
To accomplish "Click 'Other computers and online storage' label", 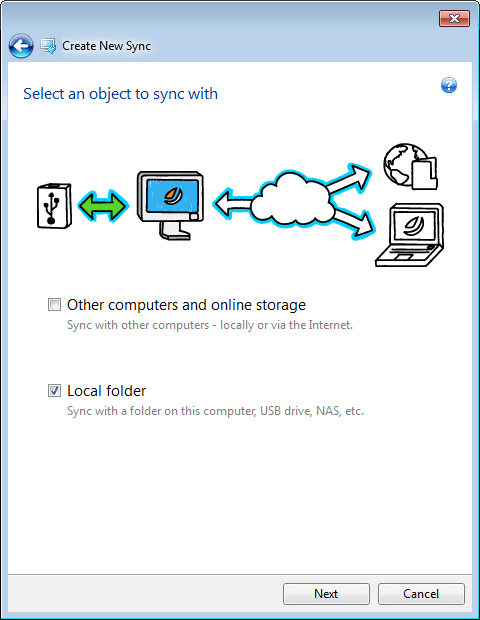I will pos(186,305).
